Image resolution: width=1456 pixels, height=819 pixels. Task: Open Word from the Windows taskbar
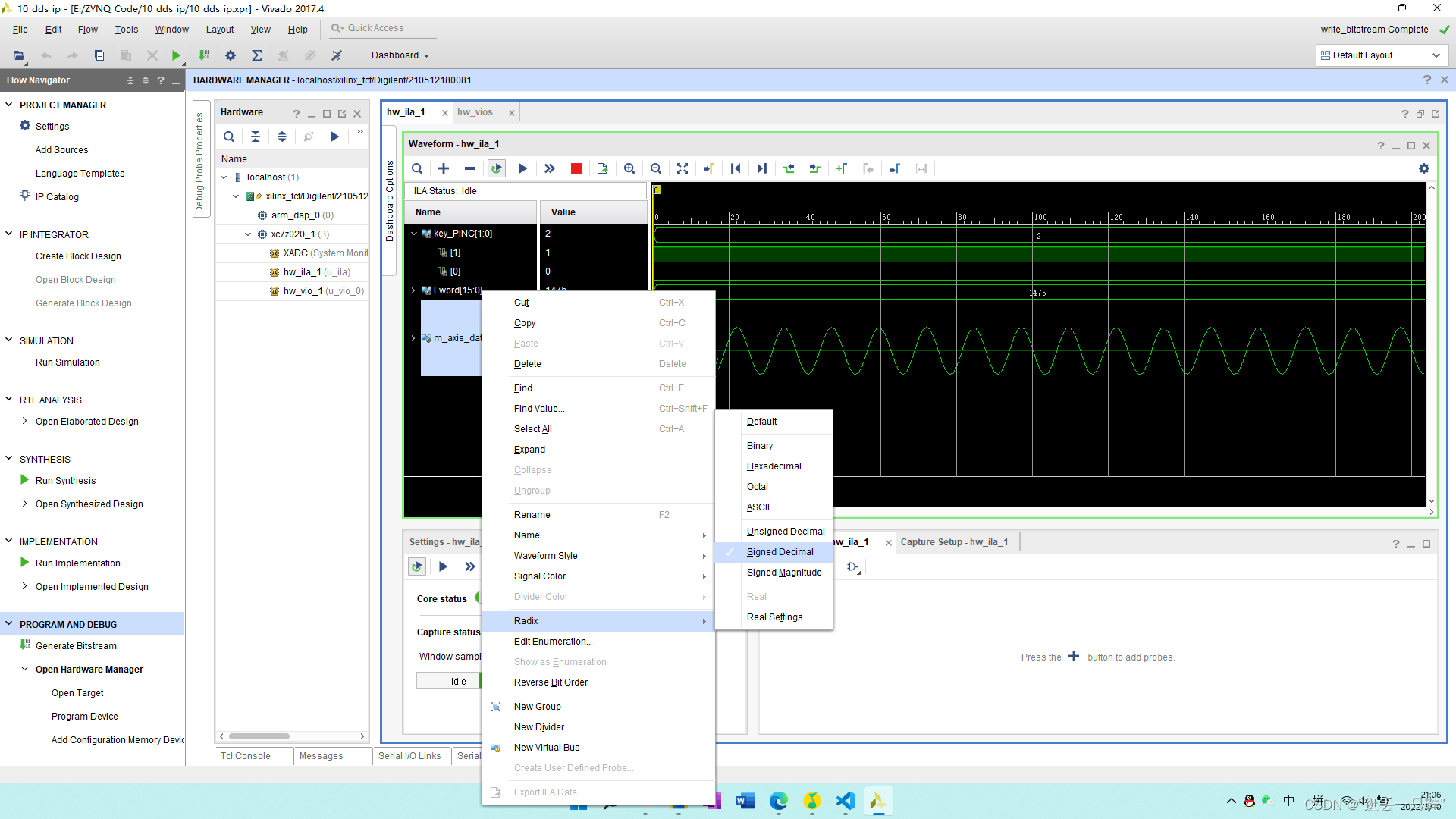click(x=745, y=802)
